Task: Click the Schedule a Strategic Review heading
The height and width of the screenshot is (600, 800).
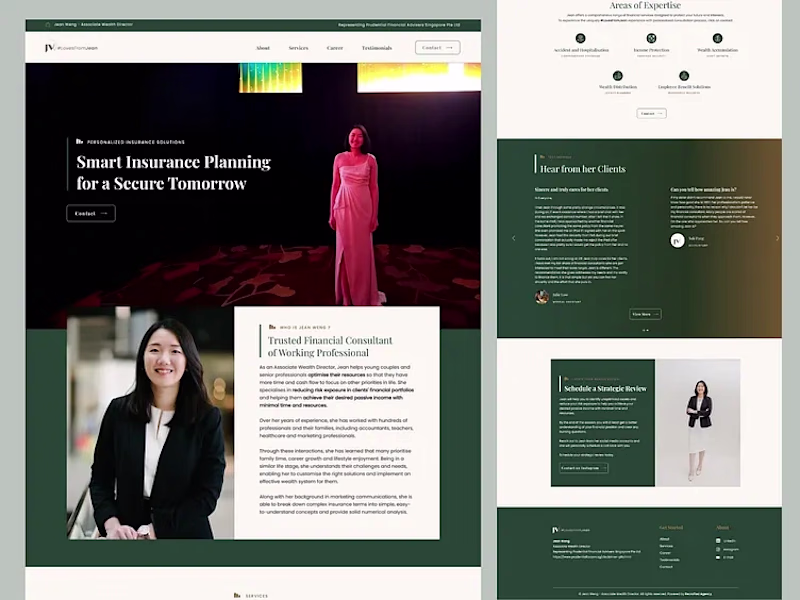Action: [x=606, y=389]
